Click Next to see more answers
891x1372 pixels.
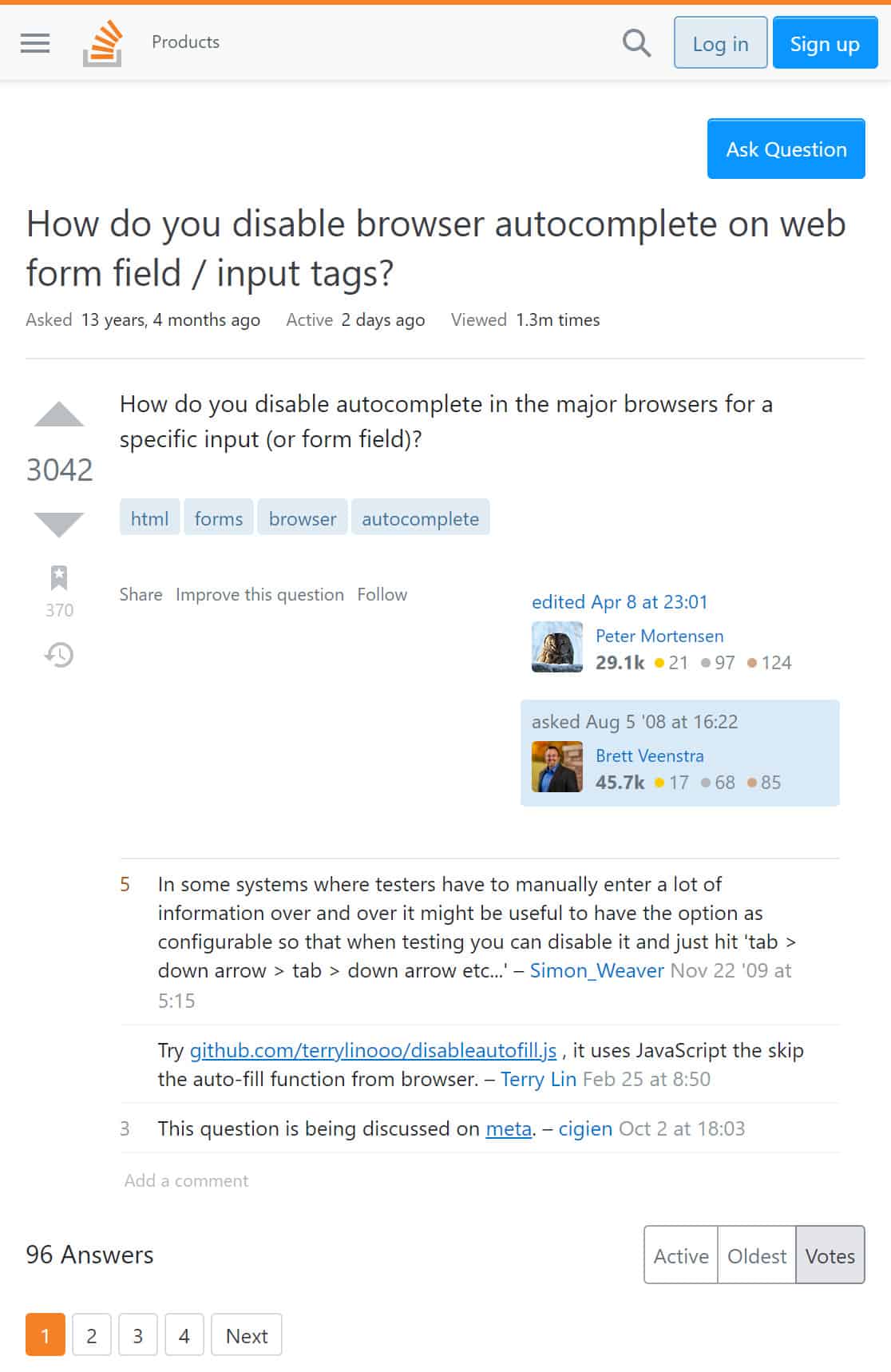click(x=246, y=1334)
